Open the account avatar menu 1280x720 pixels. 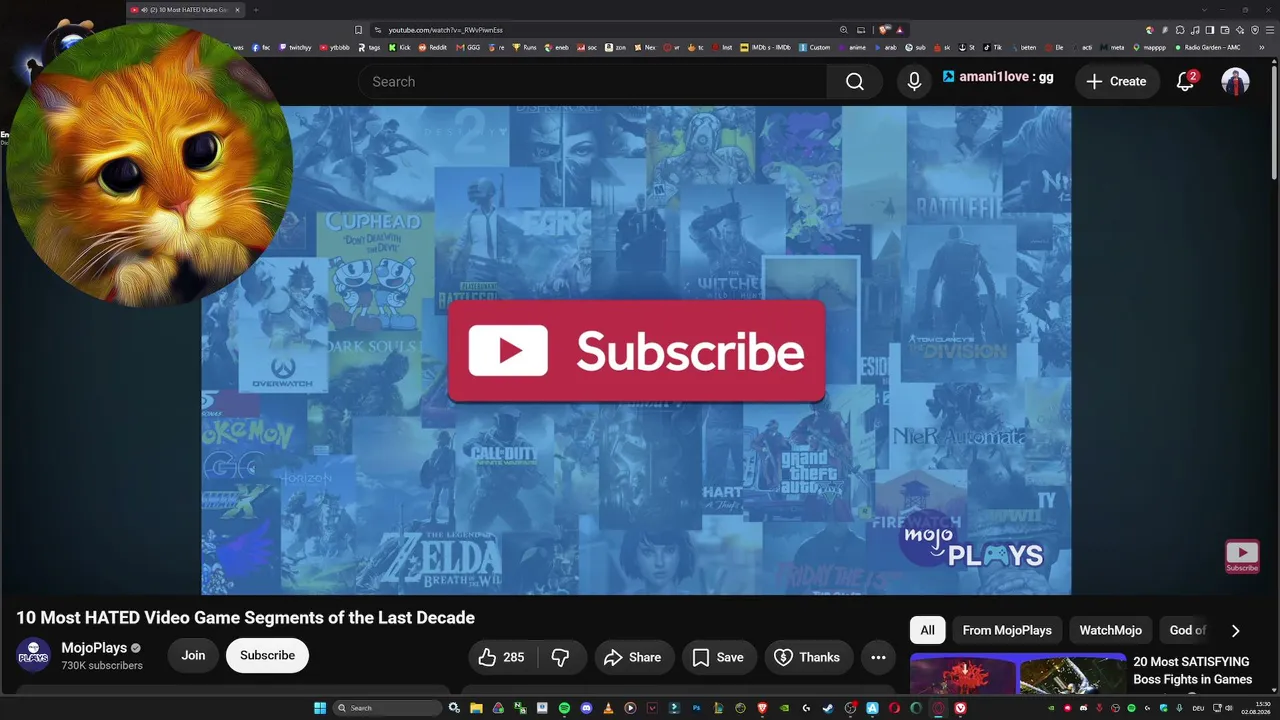point(1235,82)
